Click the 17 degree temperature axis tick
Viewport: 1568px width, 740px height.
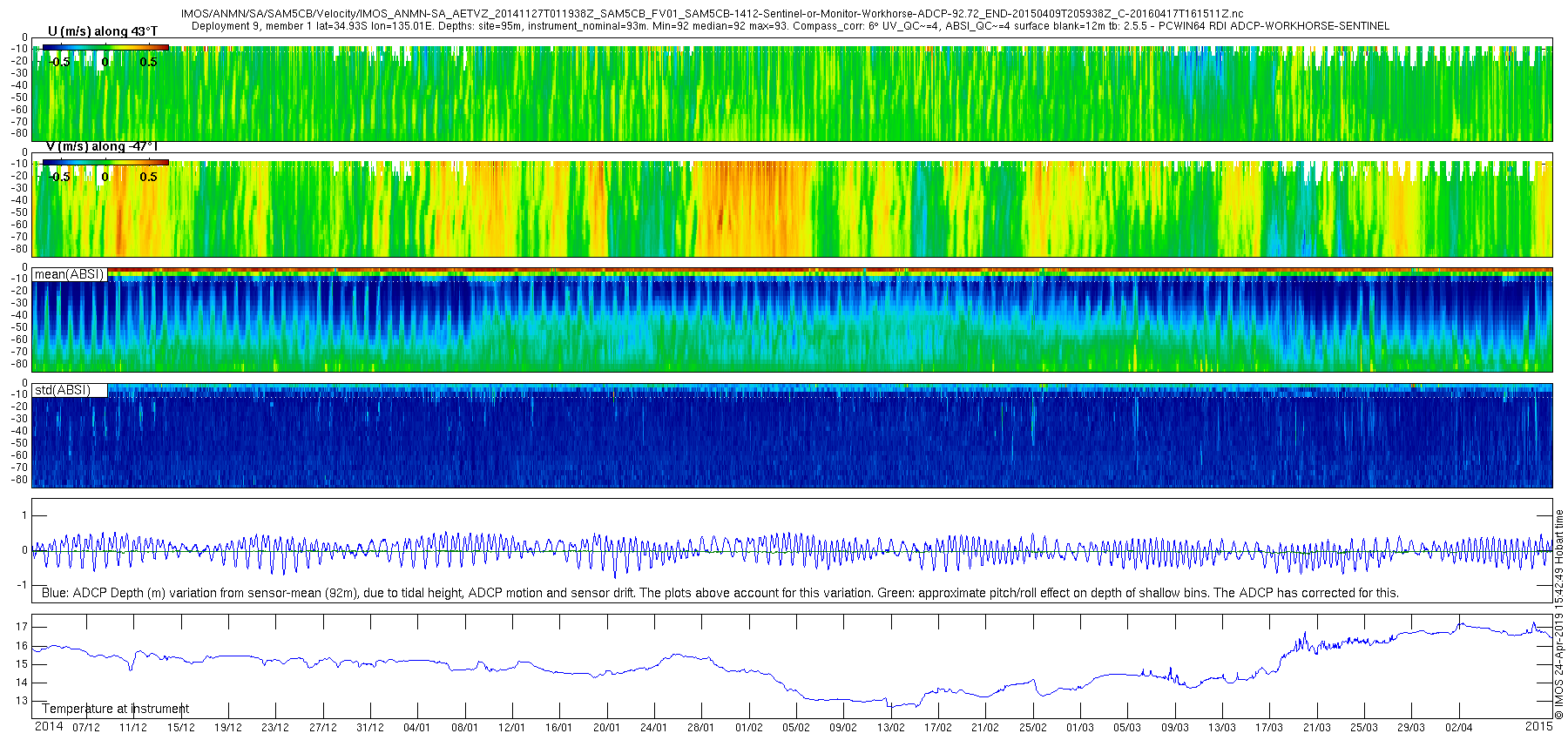(22, 627)
